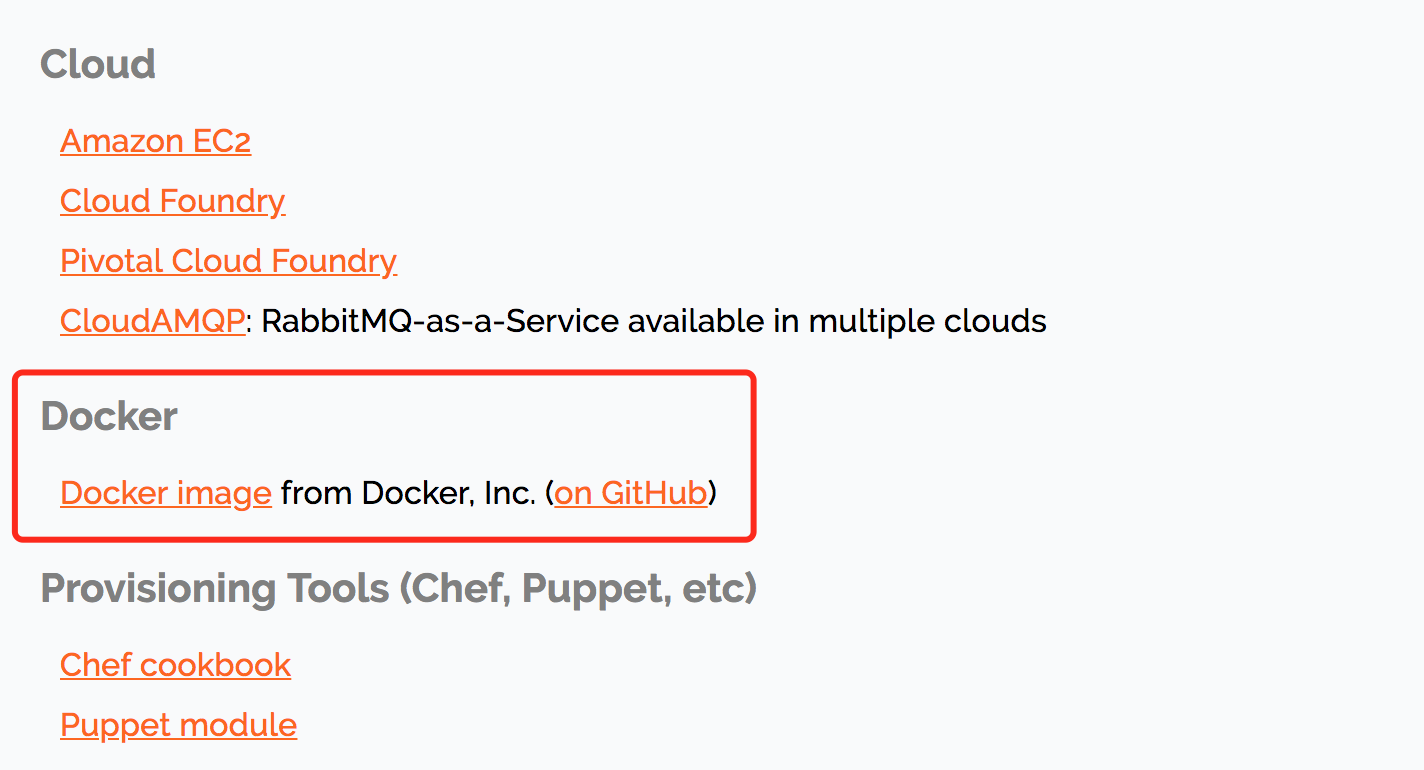Screen dimensions: 1424x770
Task: Click the word "Tools" in the heading
Action: click(335, 588)
